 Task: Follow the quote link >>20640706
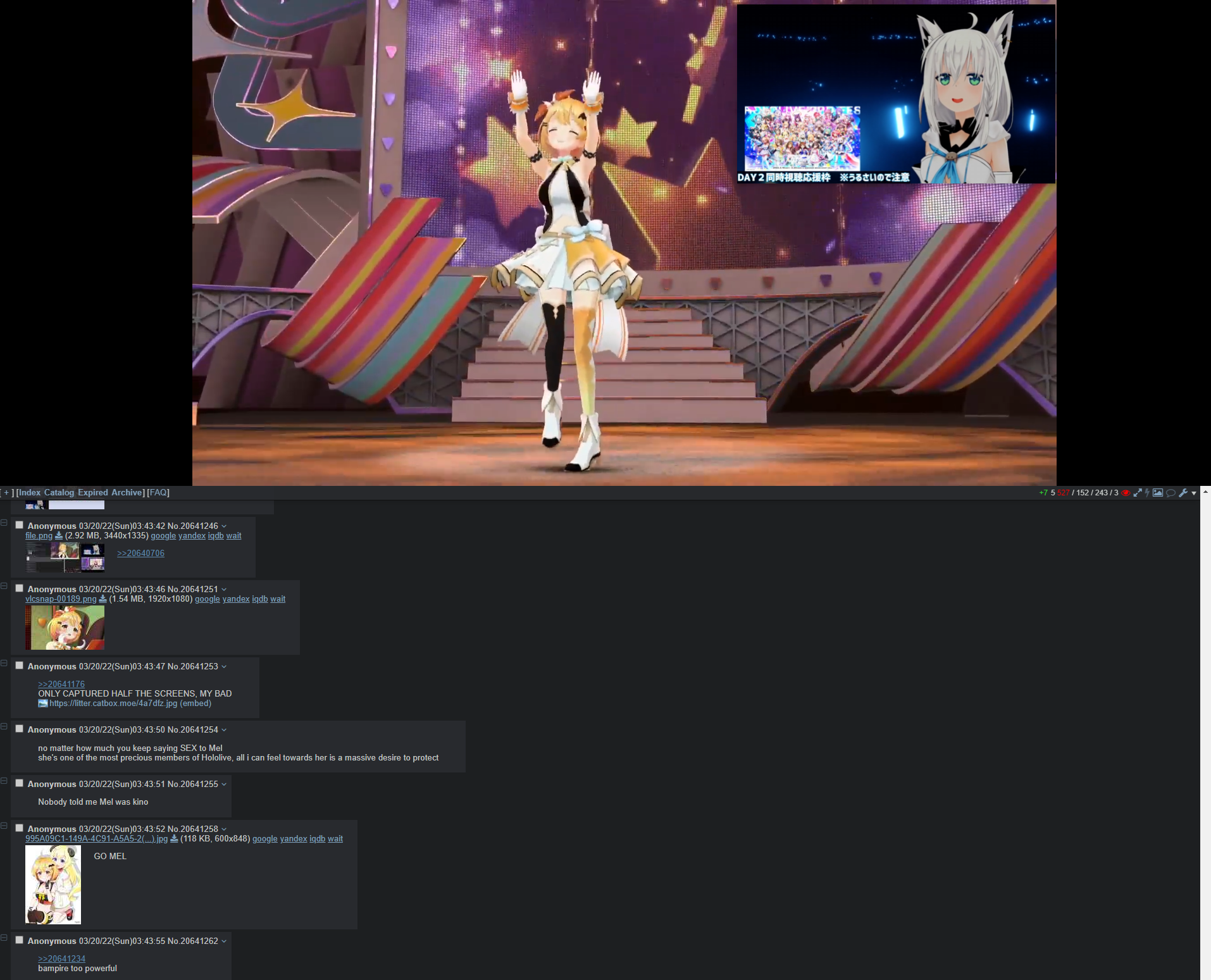tap(140, 554)
